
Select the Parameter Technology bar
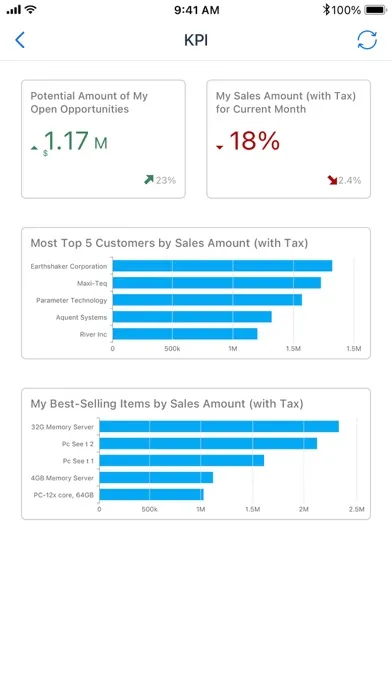(x=207, y=300)
